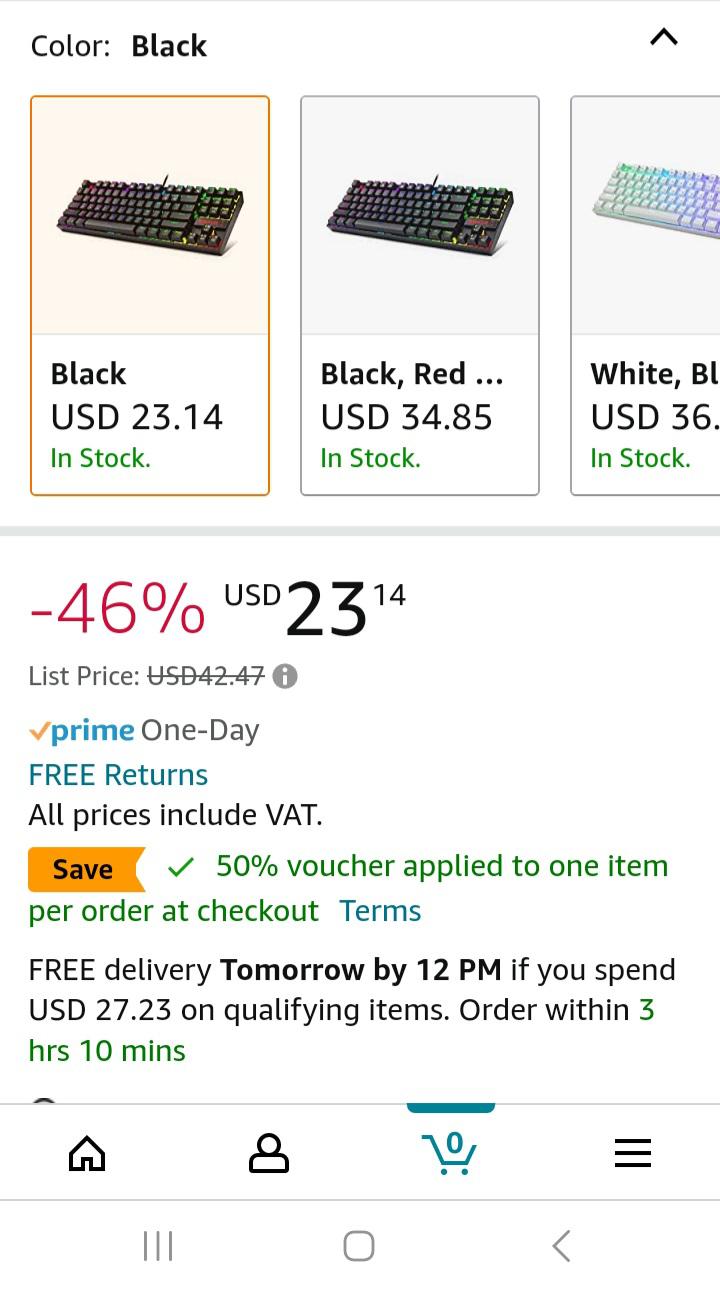Open the shopping cart
The image size is (720, 1295).
point(451,1154)
